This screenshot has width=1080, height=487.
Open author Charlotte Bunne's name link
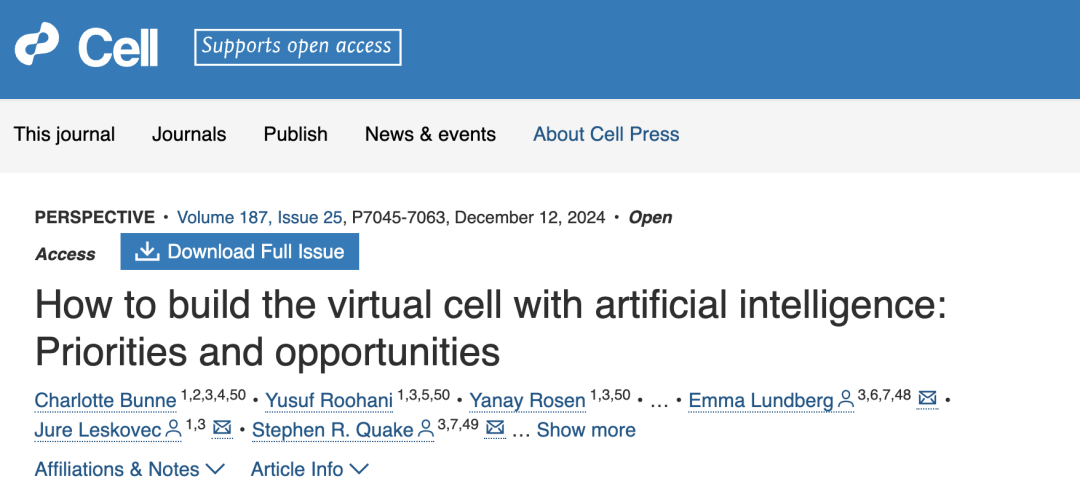coord(105,401)
